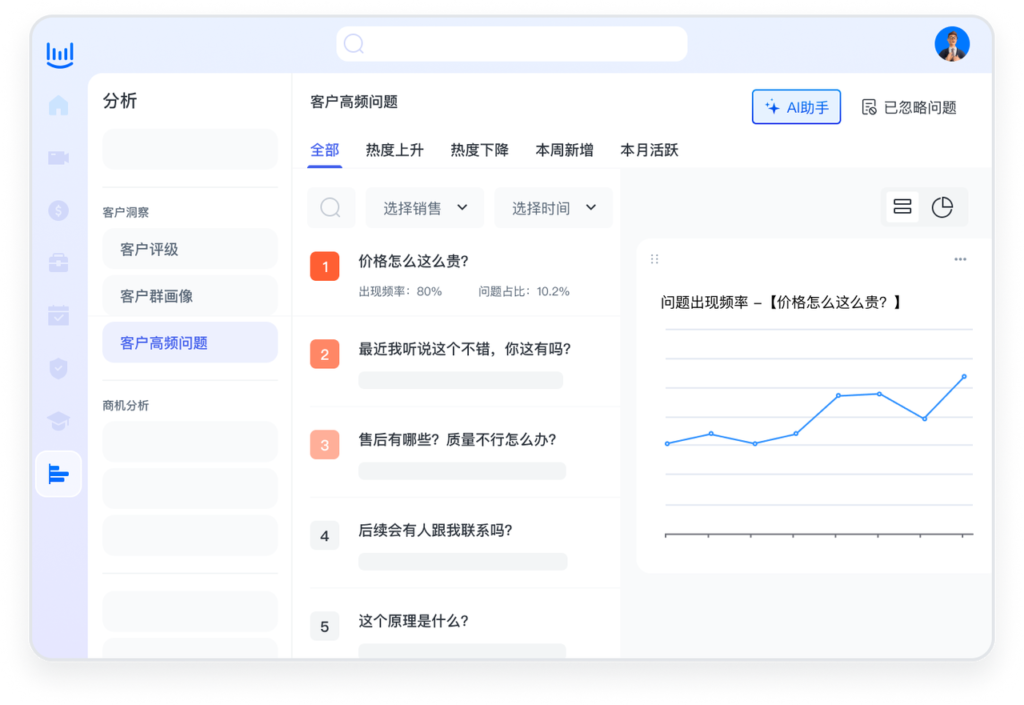
Task: Click the top search bar
Action: point(512,44)
